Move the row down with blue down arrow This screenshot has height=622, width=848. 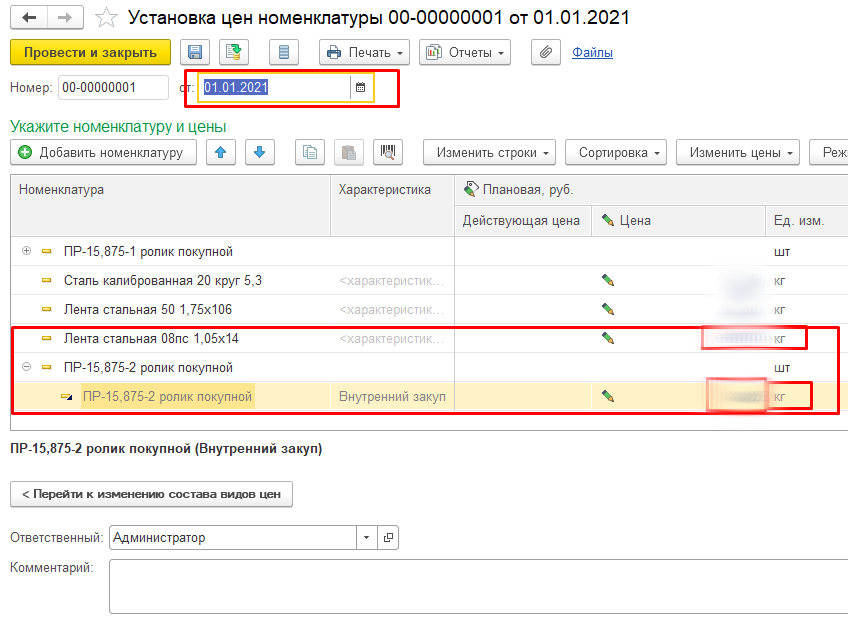(260, 153)
